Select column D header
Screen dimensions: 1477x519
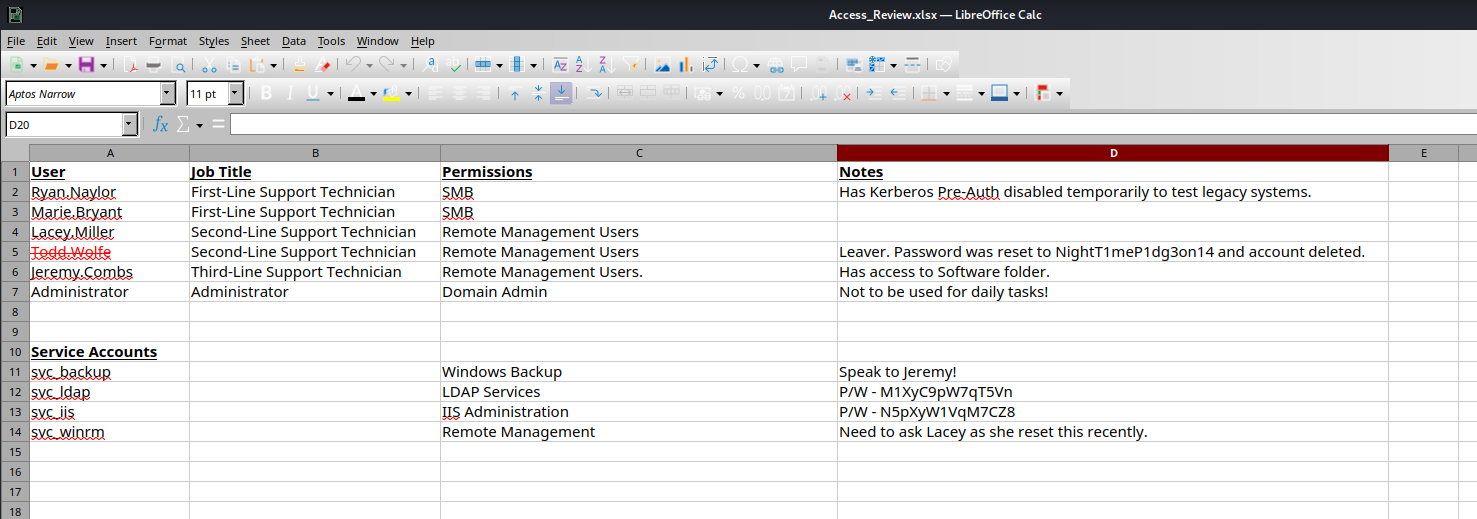pyautogui.click(x=1112, y=153)
